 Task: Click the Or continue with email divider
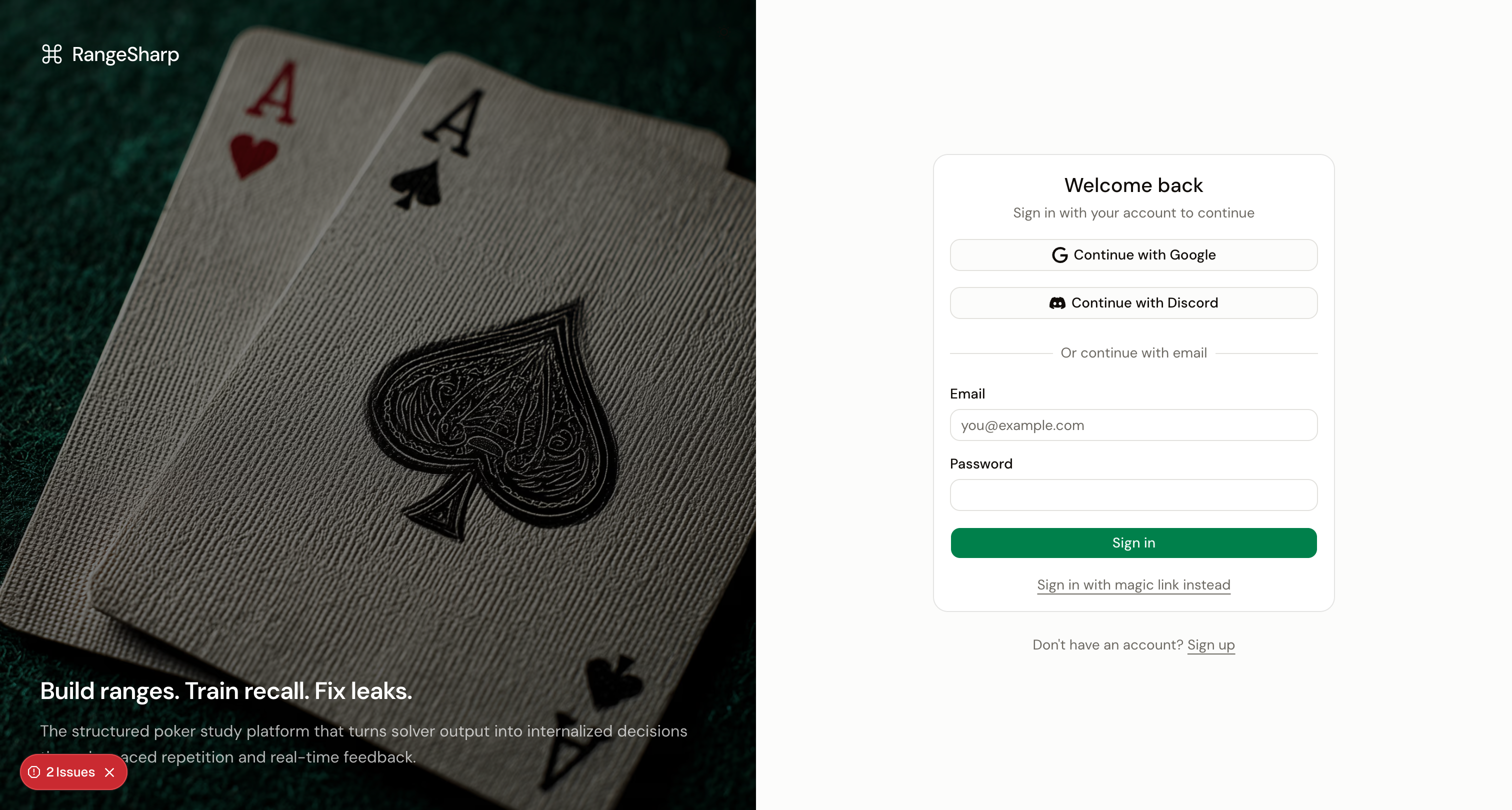tap(1133, 353)
